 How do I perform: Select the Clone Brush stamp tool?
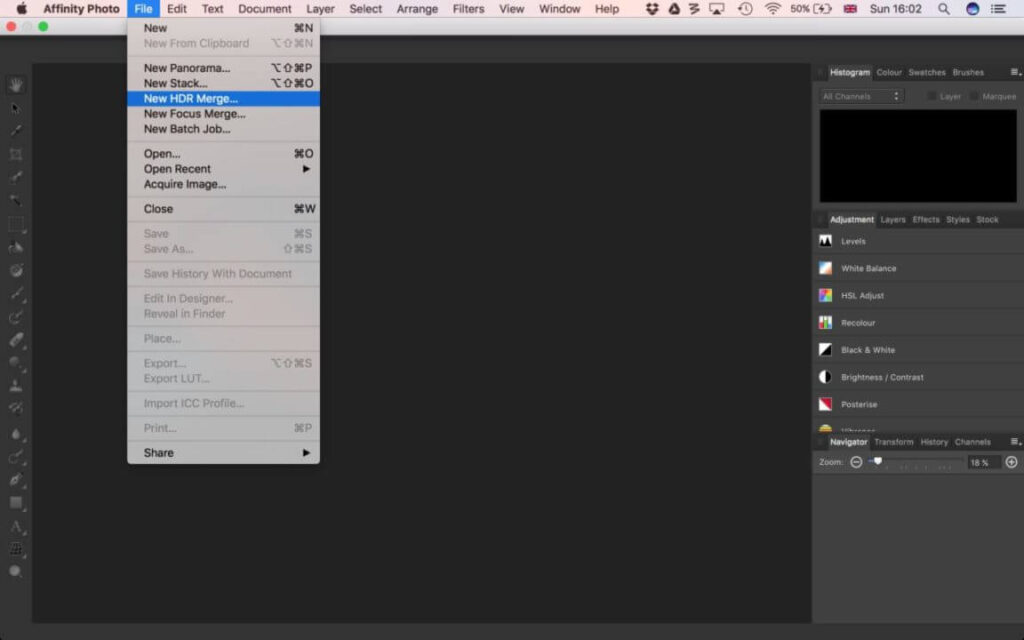(16, 386)
